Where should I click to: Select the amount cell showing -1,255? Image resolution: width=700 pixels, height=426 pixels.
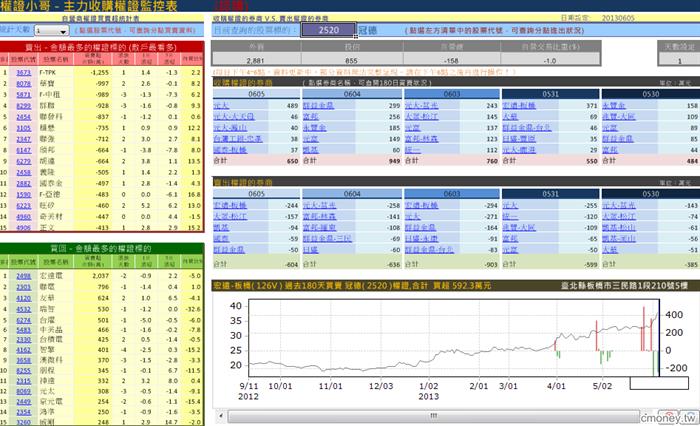(92, 72)
